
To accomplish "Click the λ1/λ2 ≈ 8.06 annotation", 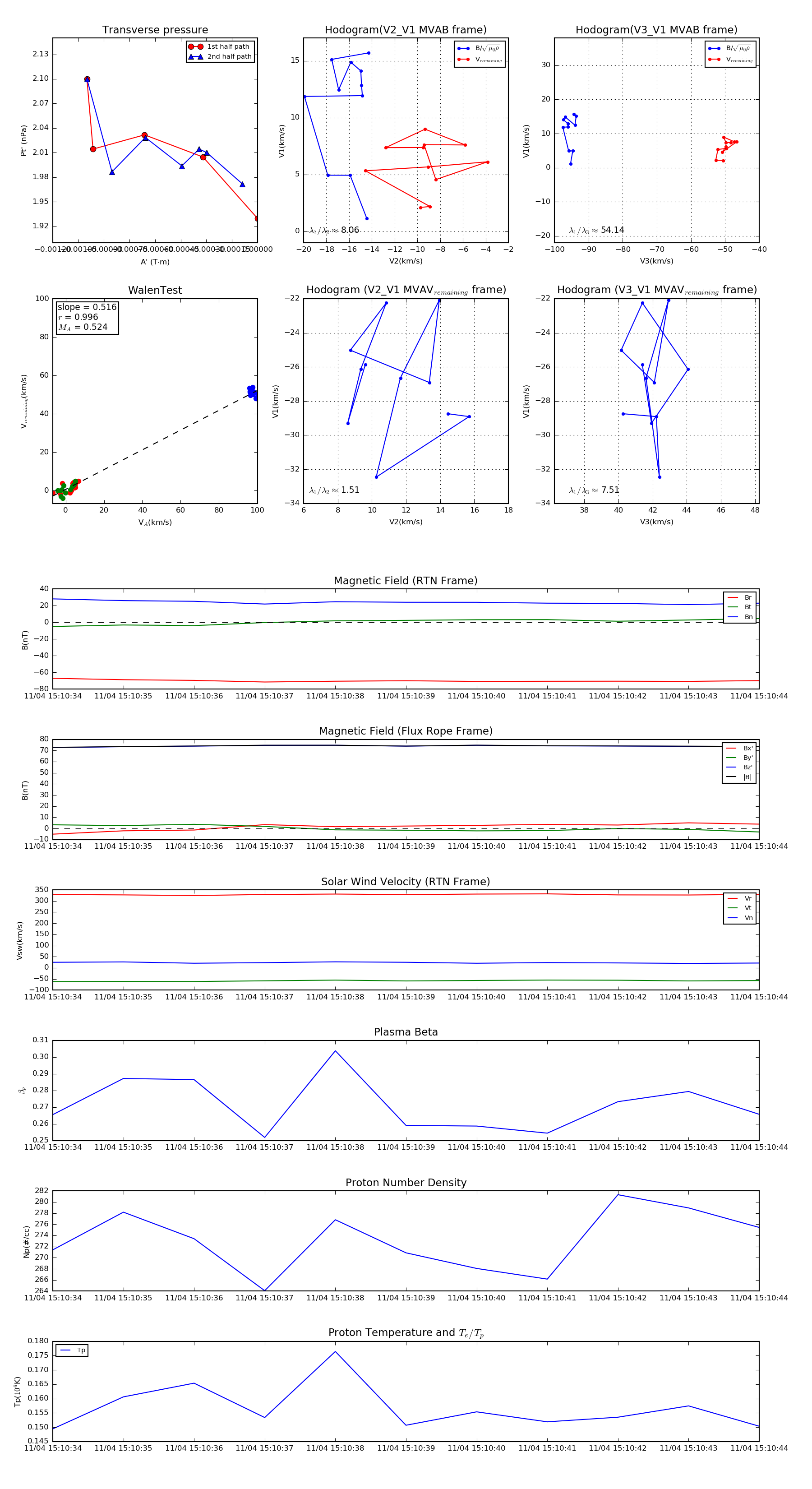I will 334,230.
